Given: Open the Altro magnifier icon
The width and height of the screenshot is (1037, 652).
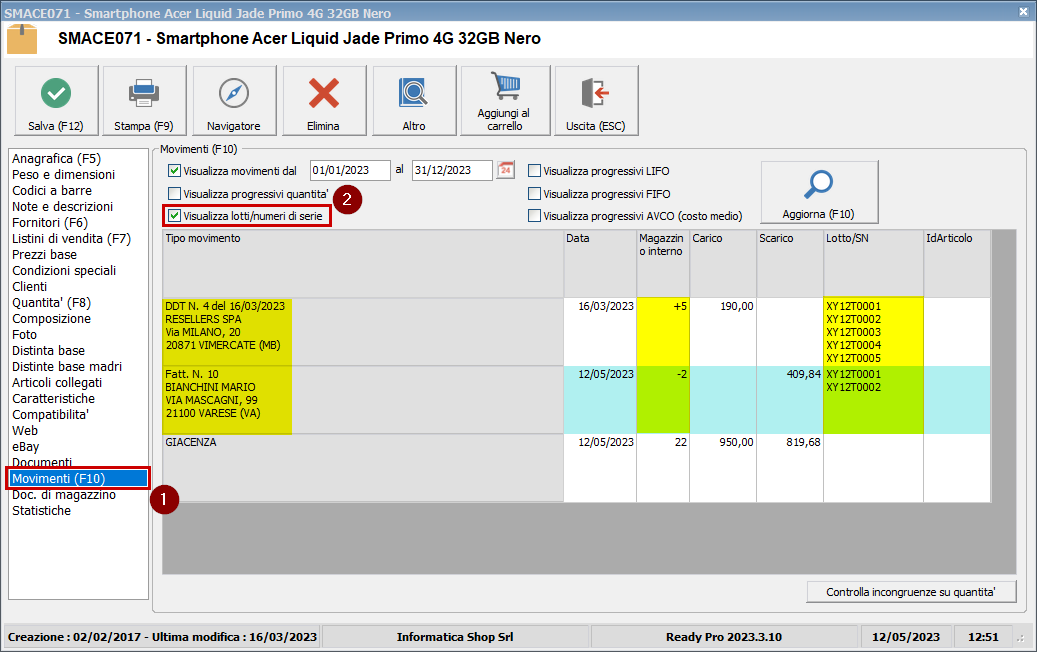Looking at the screenshot, I should tap(413, 94).
